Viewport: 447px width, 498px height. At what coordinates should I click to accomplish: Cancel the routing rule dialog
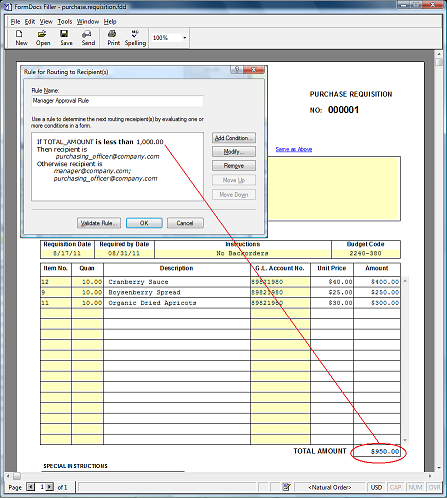[x=185, y=223]
